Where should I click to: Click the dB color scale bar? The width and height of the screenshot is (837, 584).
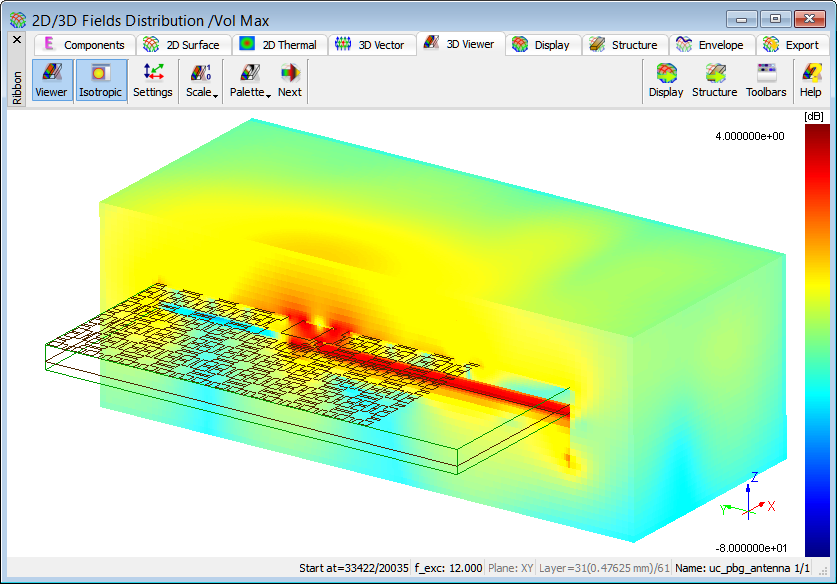click(817, 340)
